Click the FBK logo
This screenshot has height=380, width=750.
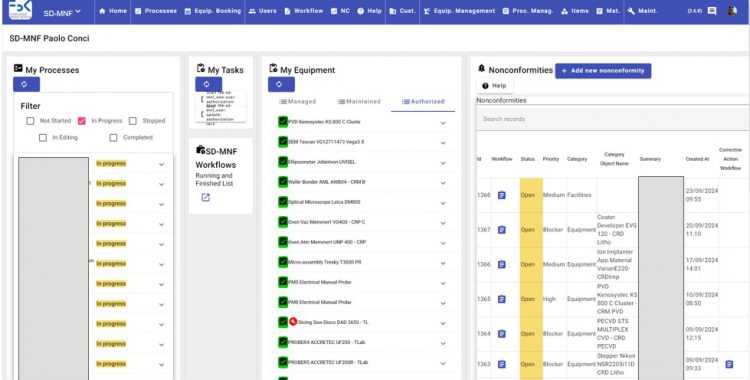coord(21,10)
